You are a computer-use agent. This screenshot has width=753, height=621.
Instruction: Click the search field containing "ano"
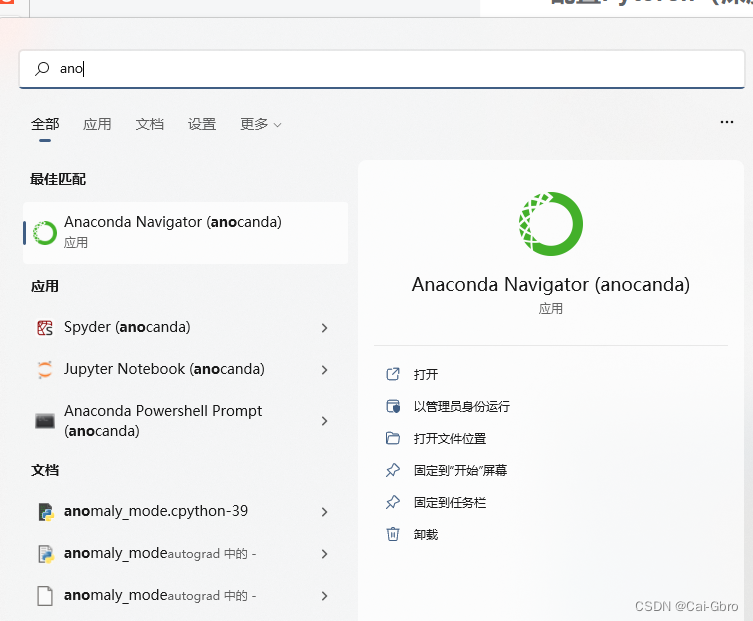pos(382,69)
